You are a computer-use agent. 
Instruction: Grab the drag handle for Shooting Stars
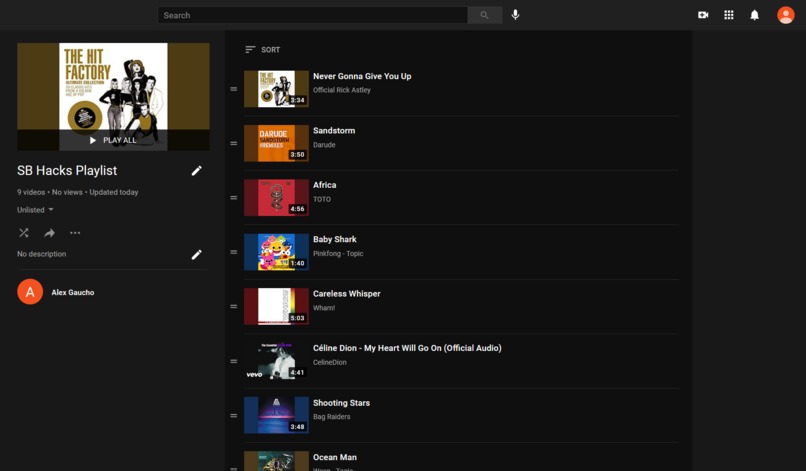click(234, 416)
